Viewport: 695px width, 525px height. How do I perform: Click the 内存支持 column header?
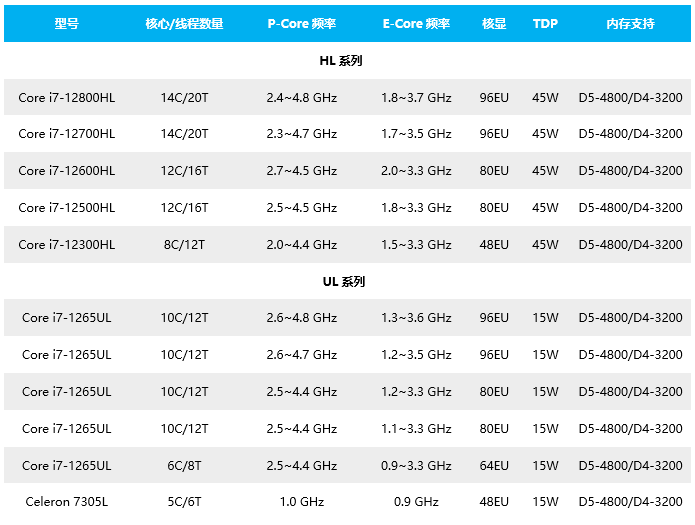point(630,24)
